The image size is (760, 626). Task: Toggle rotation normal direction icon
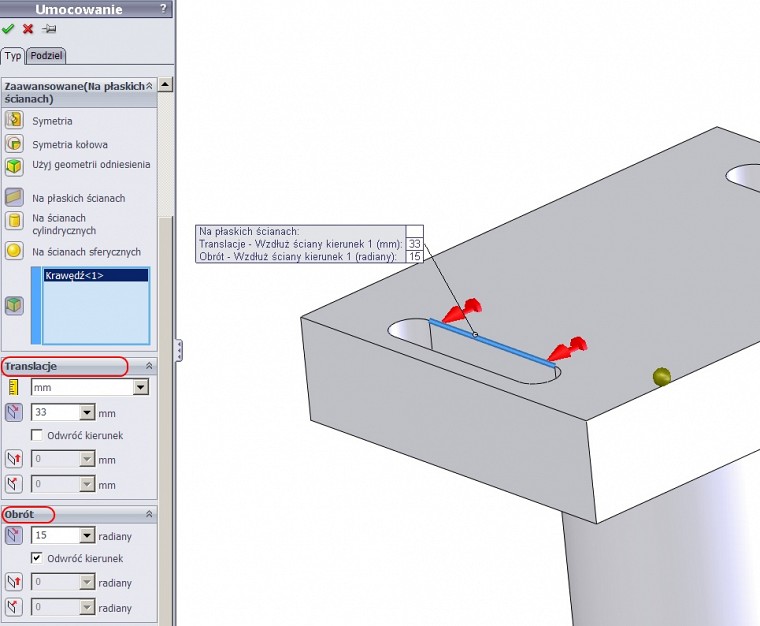[14, 607]
